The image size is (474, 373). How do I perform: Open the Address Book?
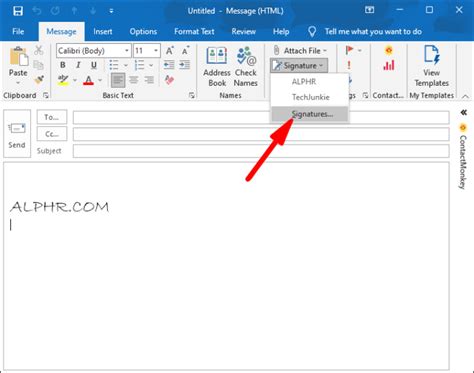217,67
